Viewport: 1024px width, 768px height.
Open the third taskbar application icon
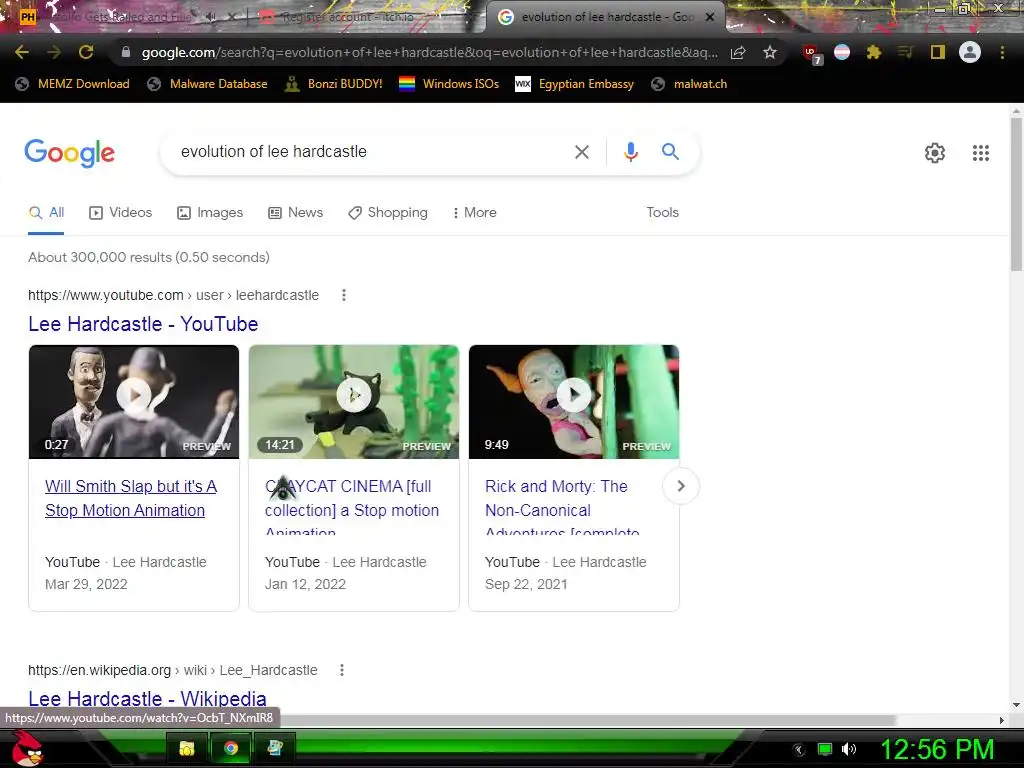pos(274,748)
